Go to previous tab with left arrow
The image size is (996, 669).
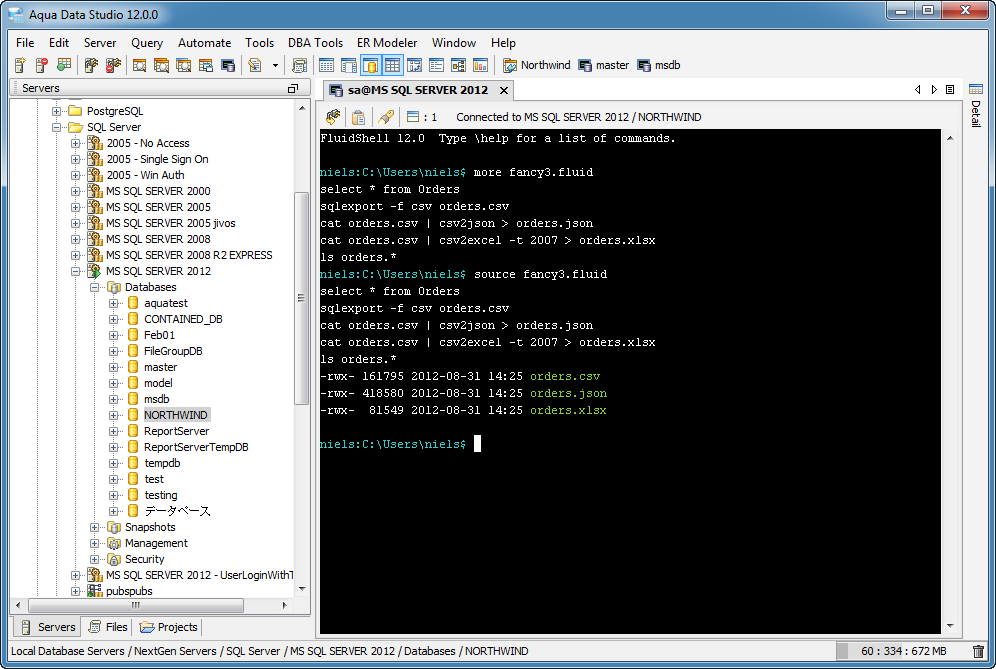click(917, 90)
